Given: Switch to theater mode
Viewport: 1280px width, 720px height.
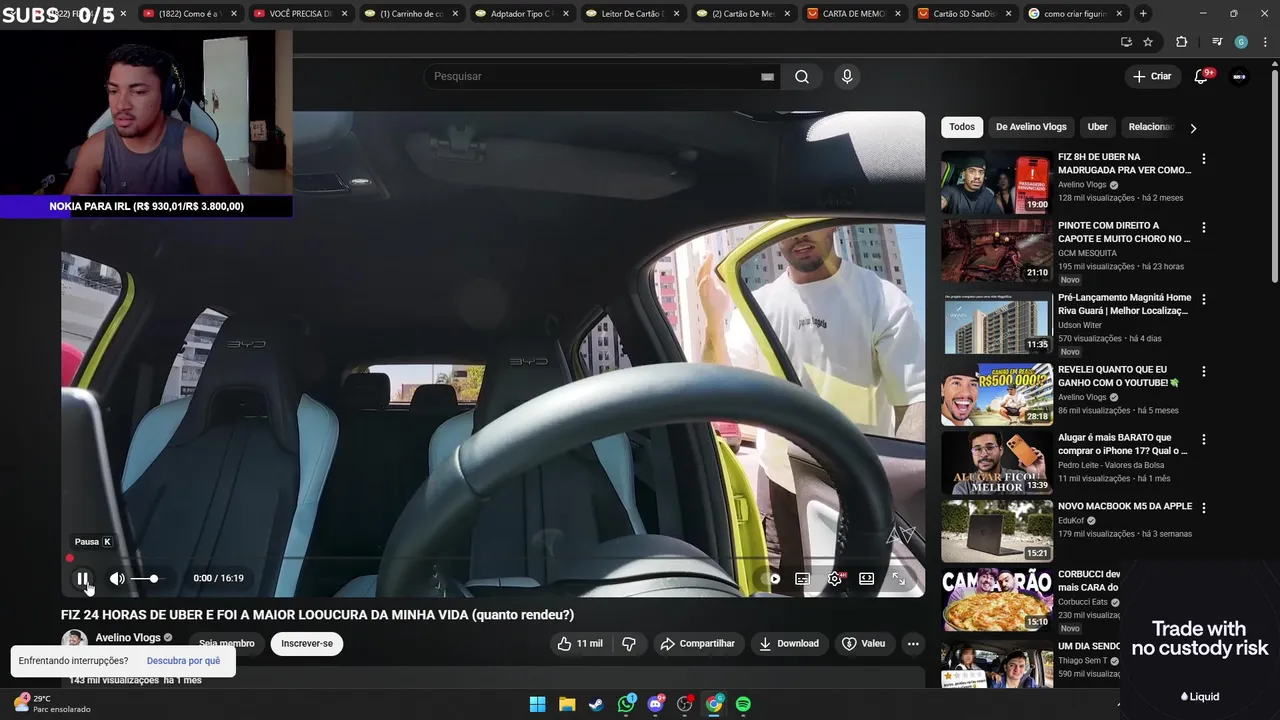Looking at the screenshot, I should (x=866, y=578).
